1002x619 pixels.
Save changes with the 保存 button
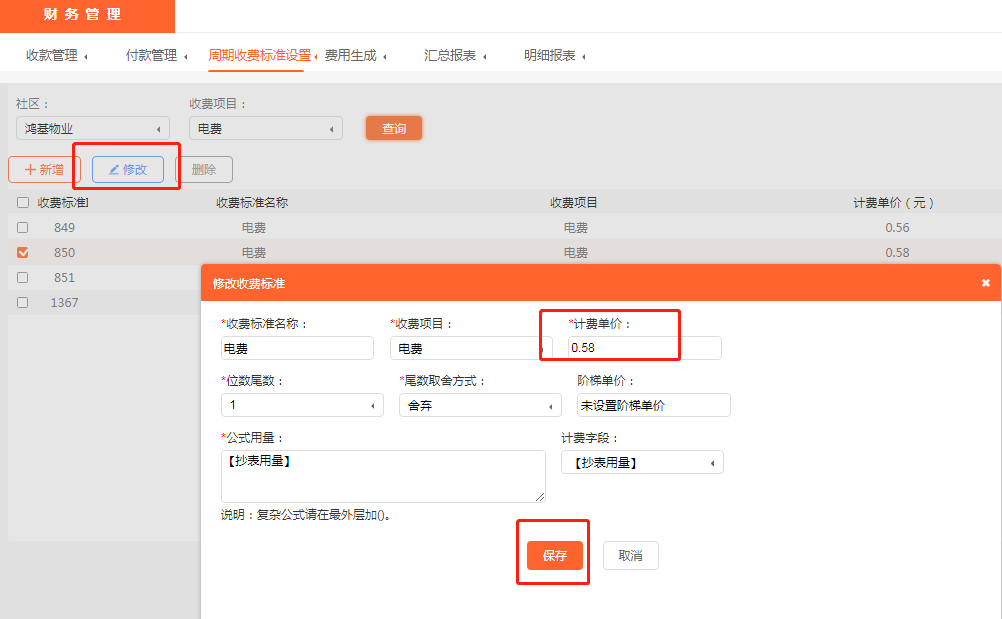(x=554, y=556)
